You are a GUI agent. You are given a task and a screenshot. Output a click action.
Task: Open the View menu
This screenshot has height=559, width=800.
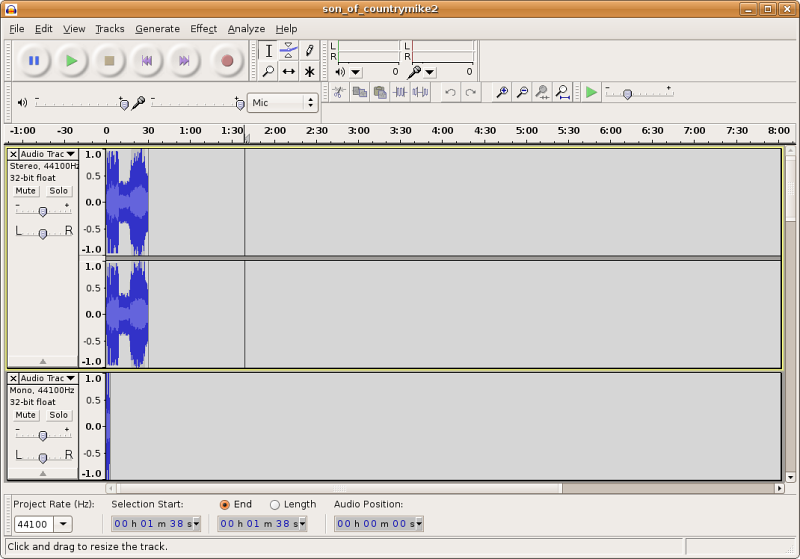[74, 29]
